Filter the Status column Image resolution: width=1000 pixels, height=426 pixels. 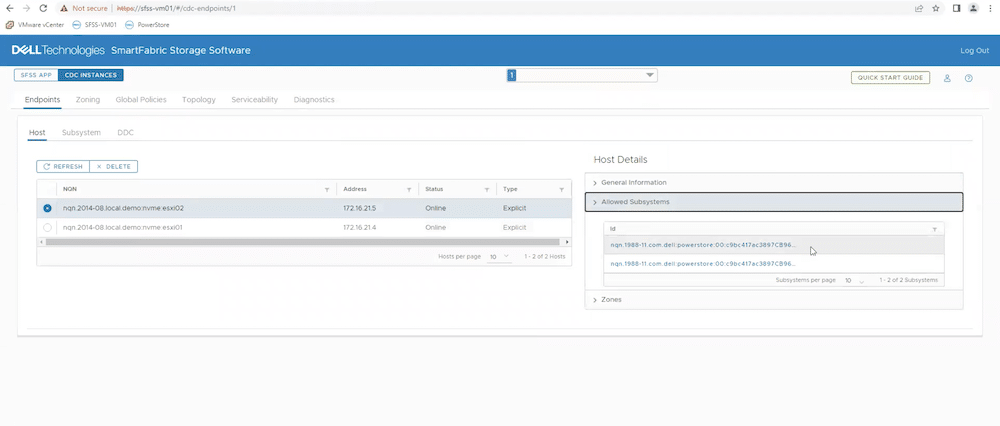point(487,189)
